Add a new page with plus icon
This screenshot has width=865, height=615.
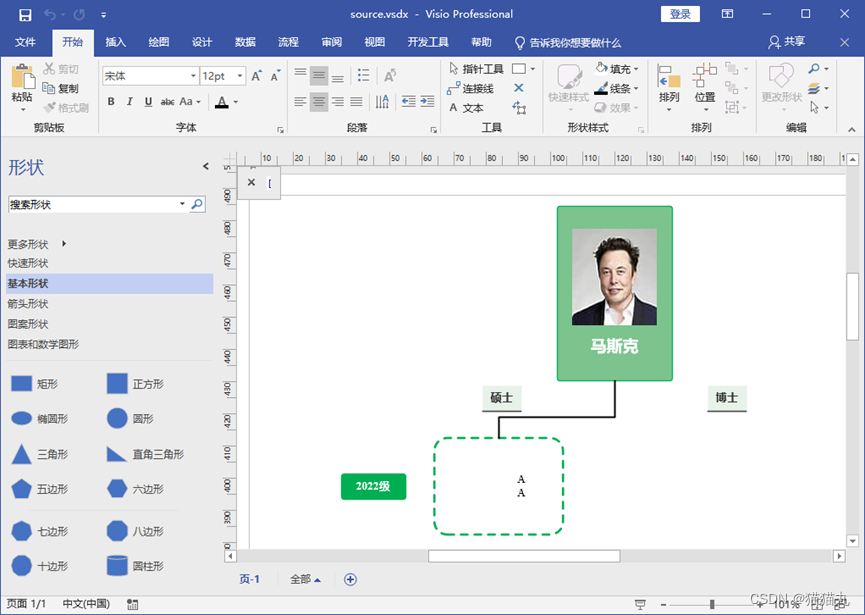tap(350, 579)
